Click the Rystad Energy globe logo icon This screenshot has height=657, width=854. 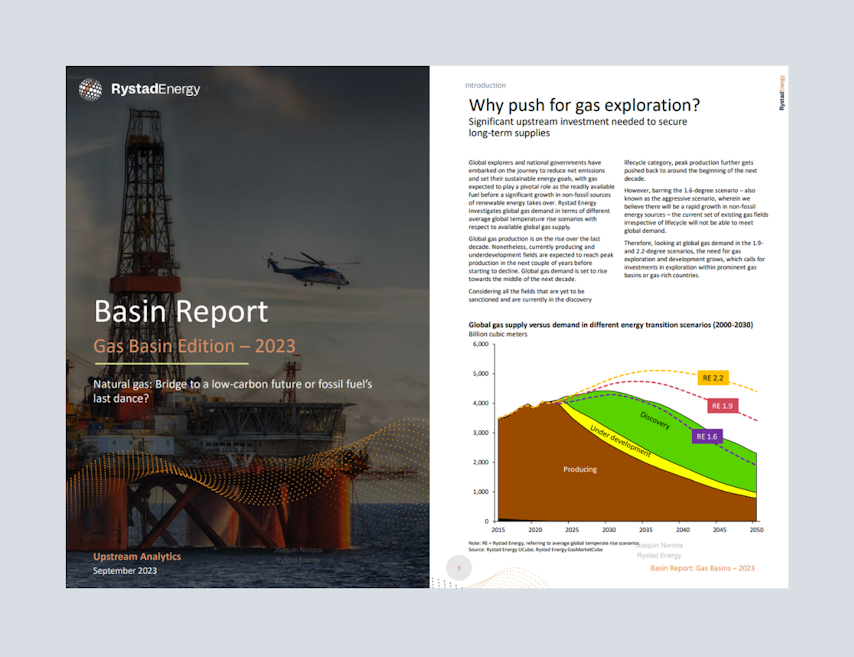click(90, 89)
